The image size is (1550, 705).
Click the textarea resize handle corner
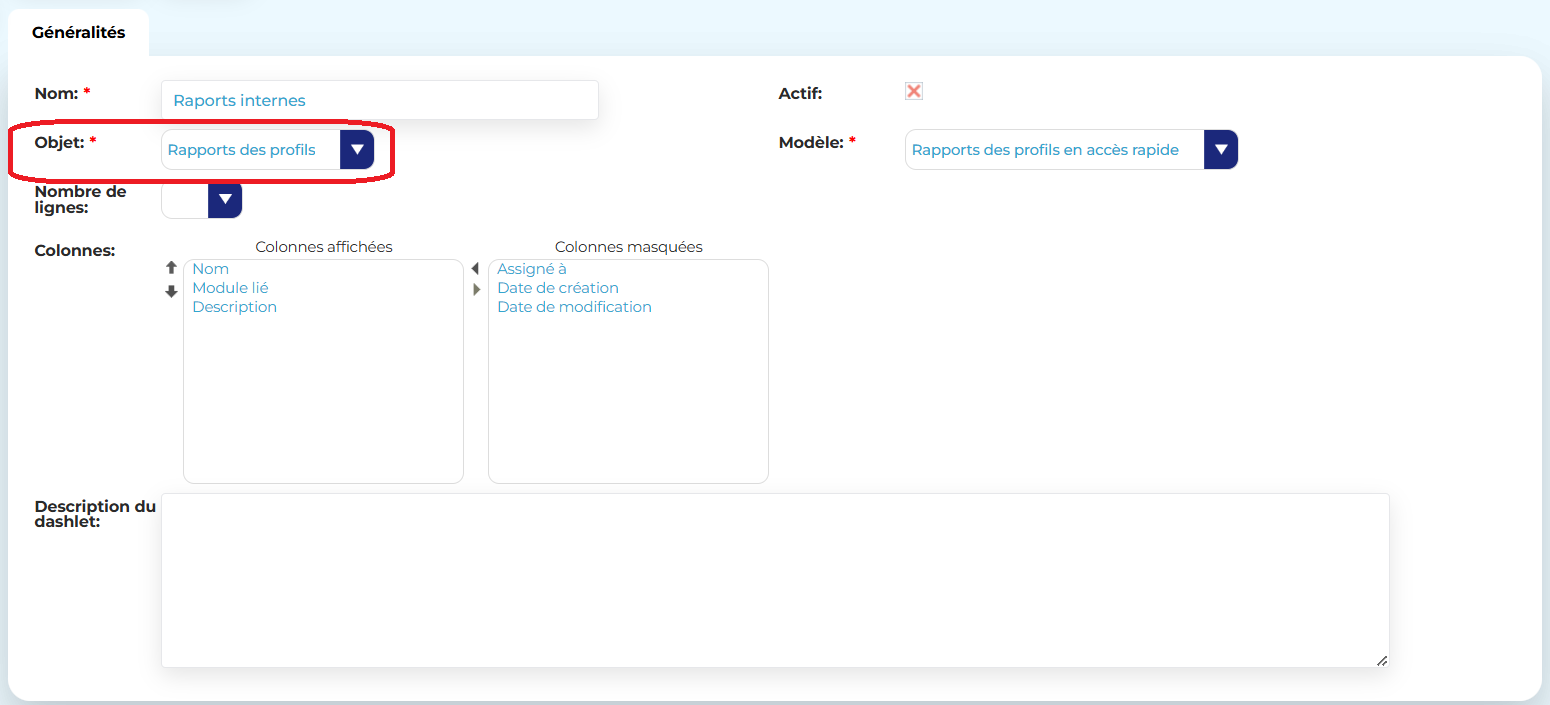point(1382,660)
